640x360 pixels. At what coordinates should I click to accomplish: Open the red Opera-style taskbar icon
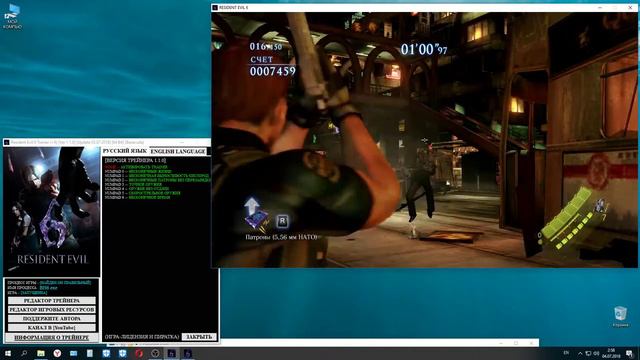tap(139, 353)
